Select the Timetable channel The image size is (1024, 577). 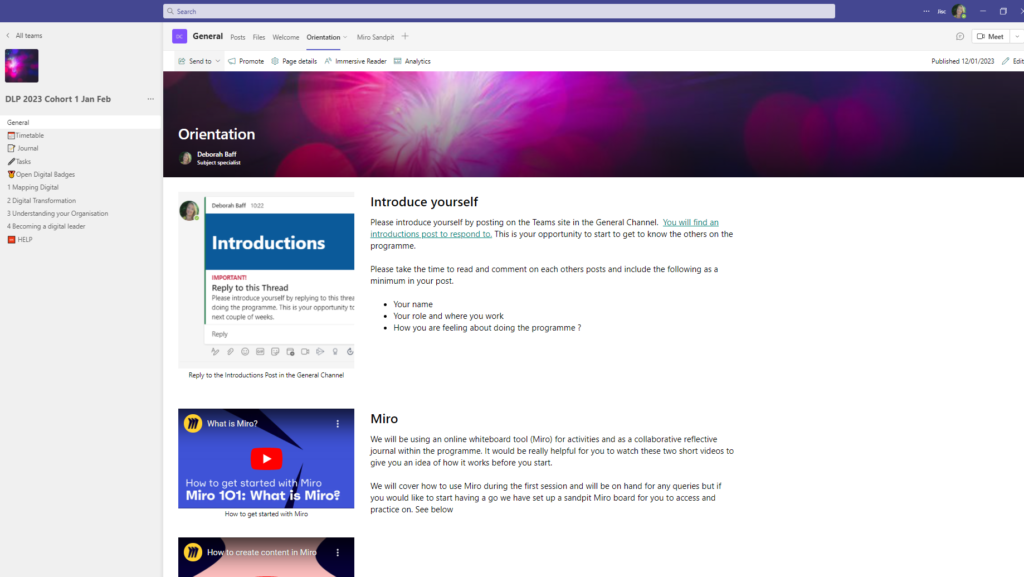pos(29,135)
